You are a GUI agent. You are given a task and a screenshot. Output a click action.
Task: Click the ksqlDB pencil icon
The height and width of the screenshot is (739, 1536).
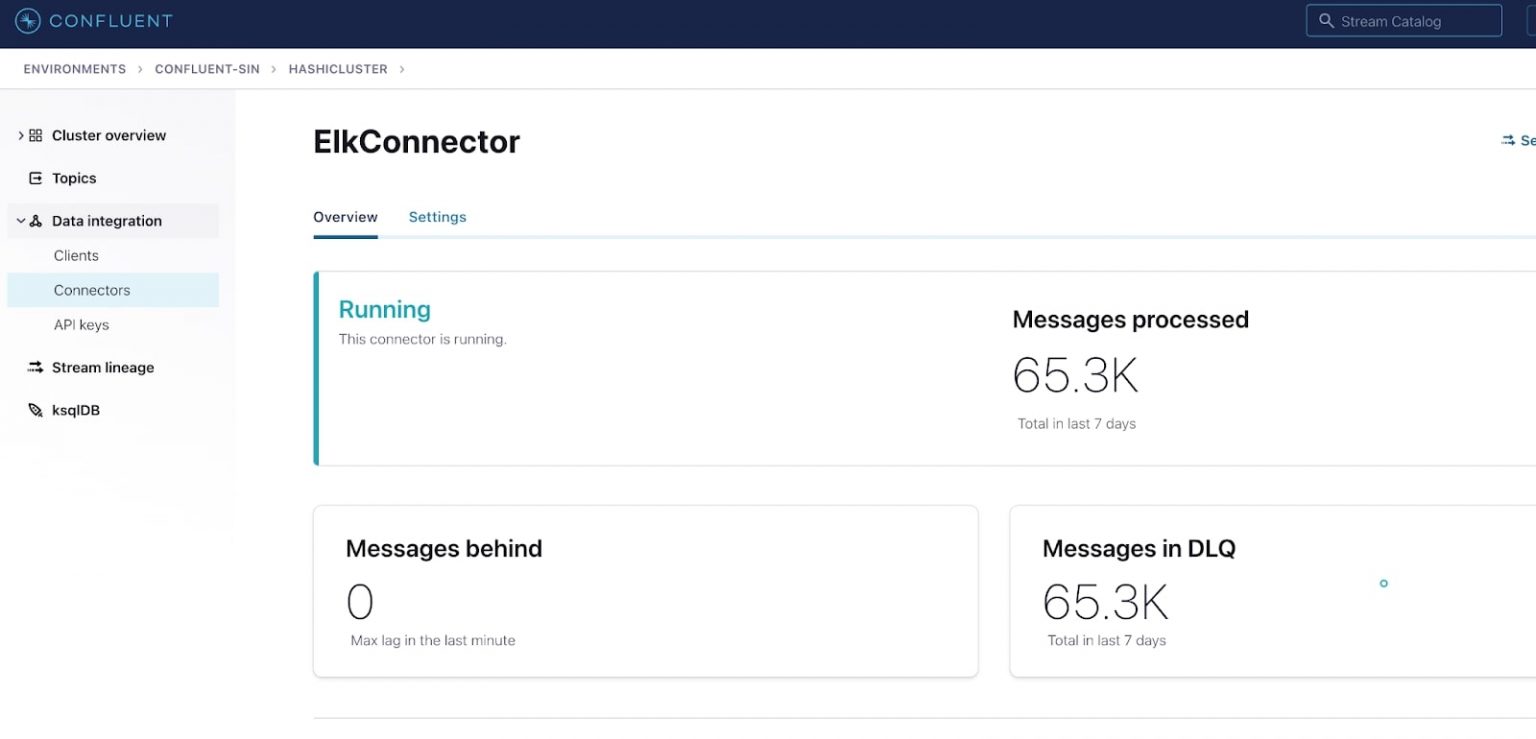pos(33,409)
